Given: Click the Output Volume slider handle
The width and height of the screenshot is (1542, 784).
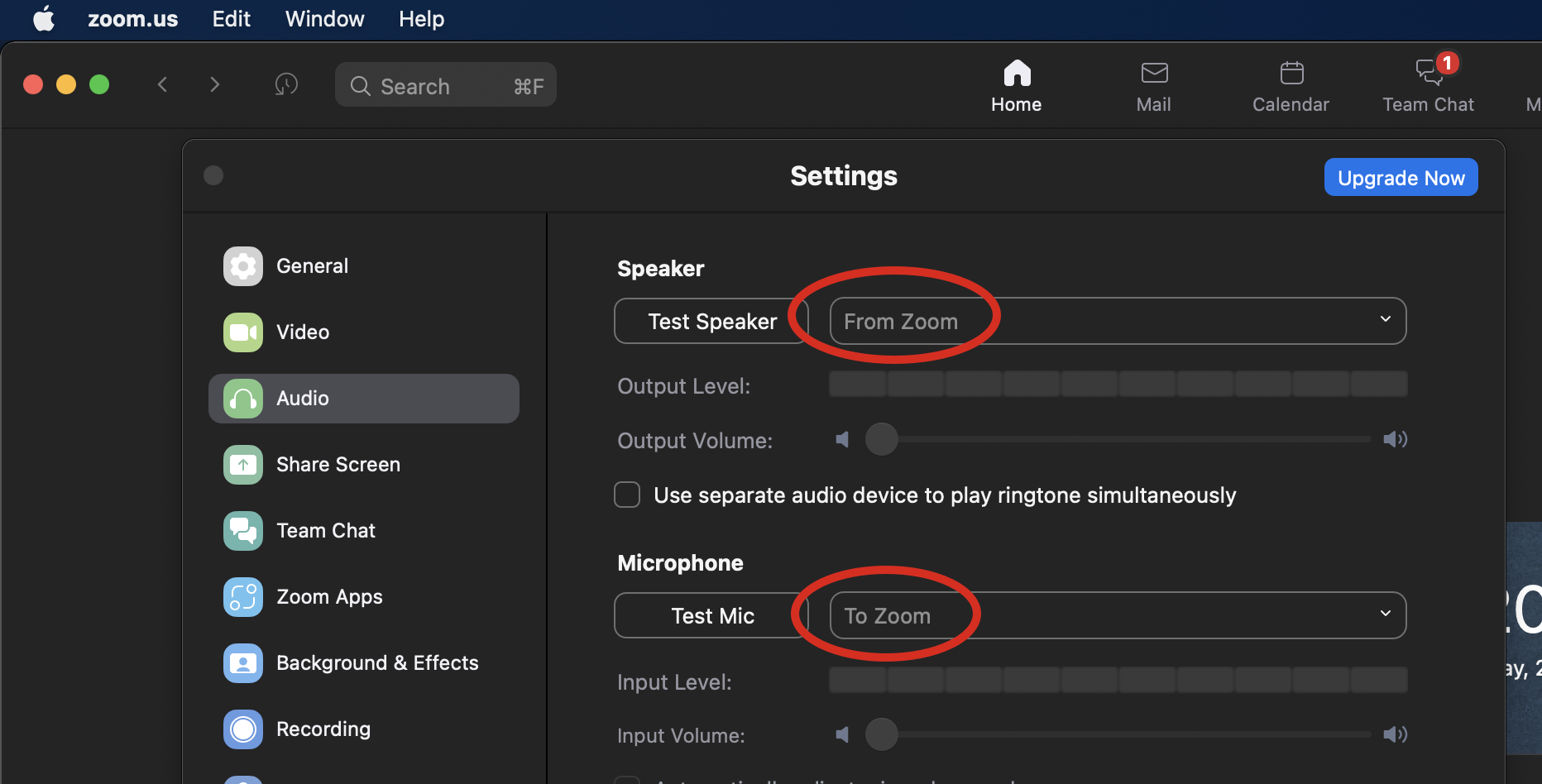Looking at the screenshot, I should click(881, 439).
